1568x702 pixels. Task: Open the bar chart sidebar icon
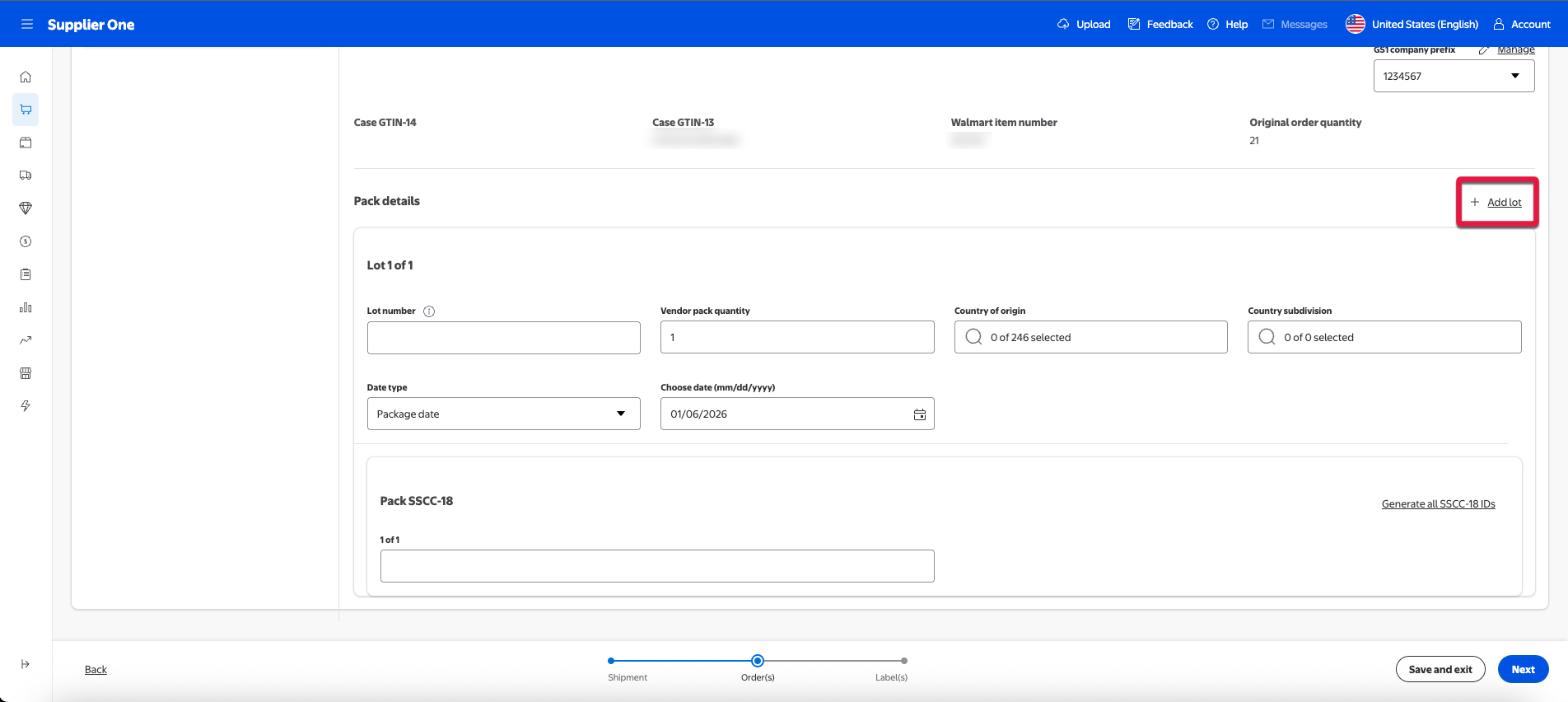point(26,307)
